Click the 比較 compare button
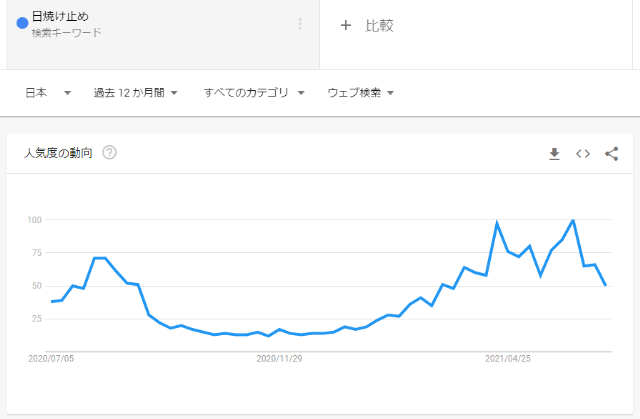 379,25
